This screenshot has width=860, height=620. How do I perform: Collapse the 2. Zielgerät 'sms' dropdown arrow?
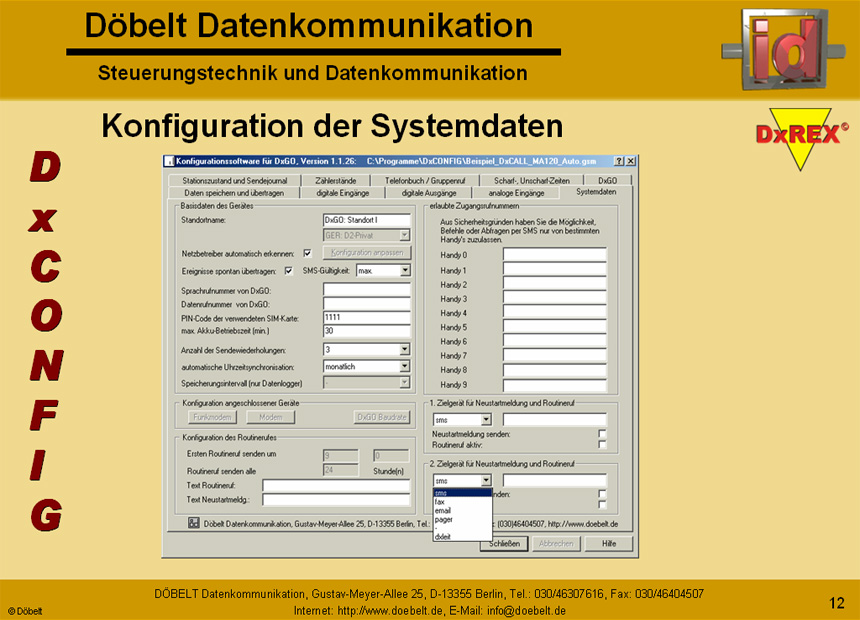tap(486, 481)
